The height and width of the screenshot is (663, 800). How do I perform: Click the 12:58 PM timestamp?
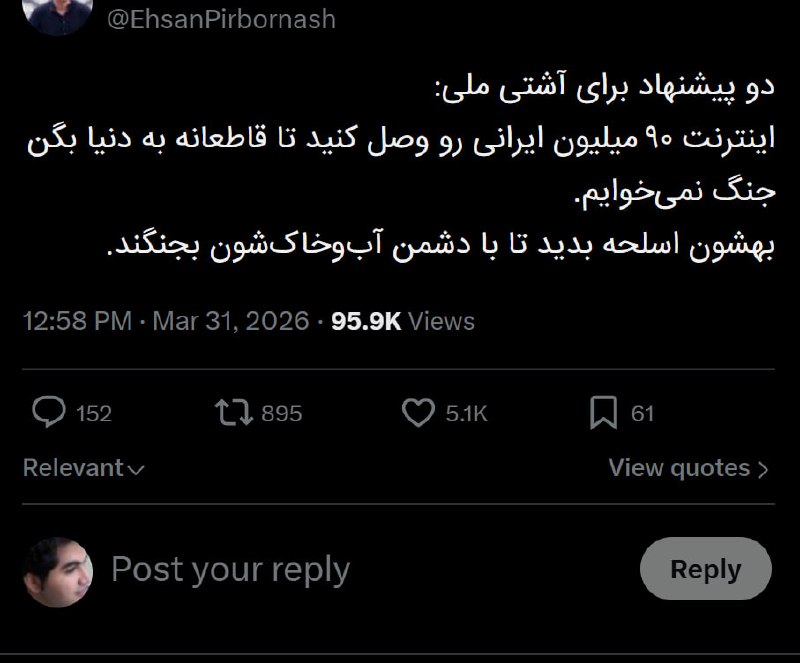(77, 321)
